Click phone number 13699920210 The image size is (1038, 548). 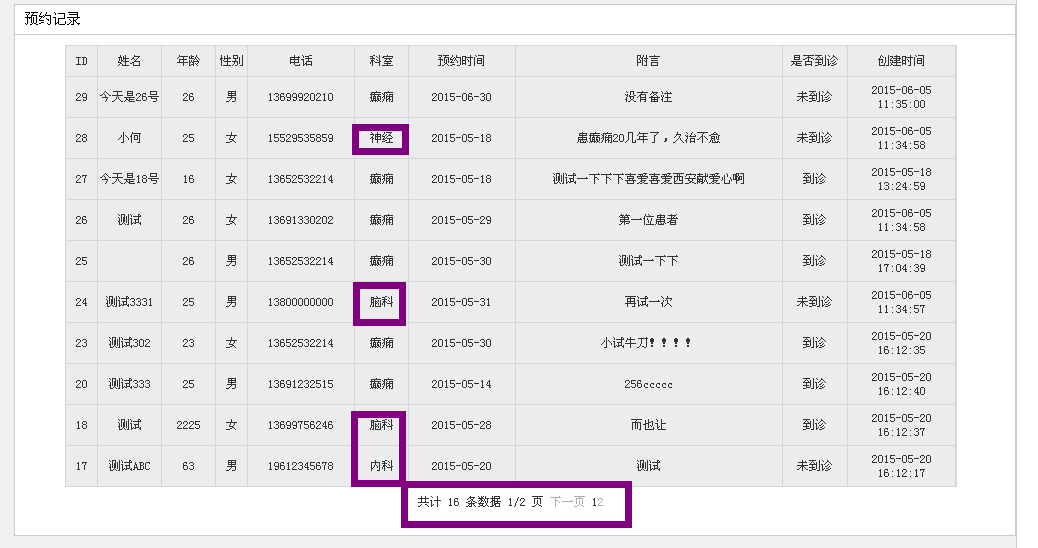point(300,97)
